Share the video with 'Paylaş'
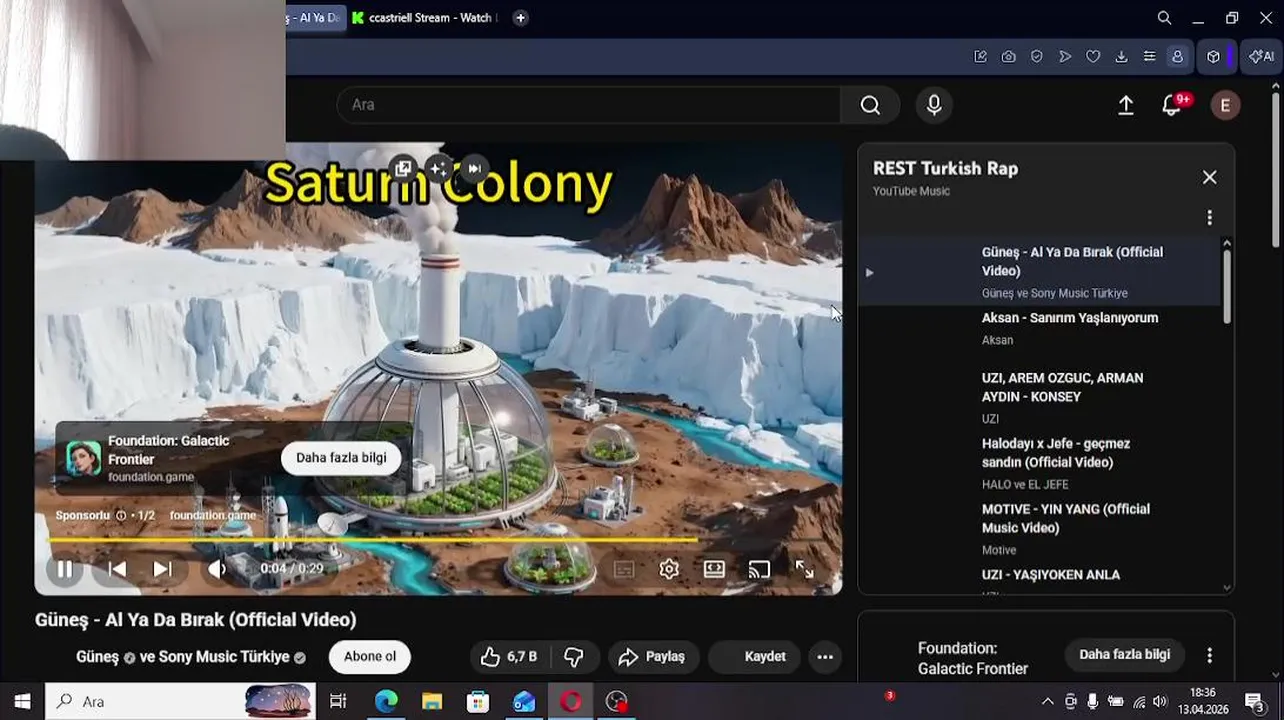1284x720 pixels. tap(653, 656)
